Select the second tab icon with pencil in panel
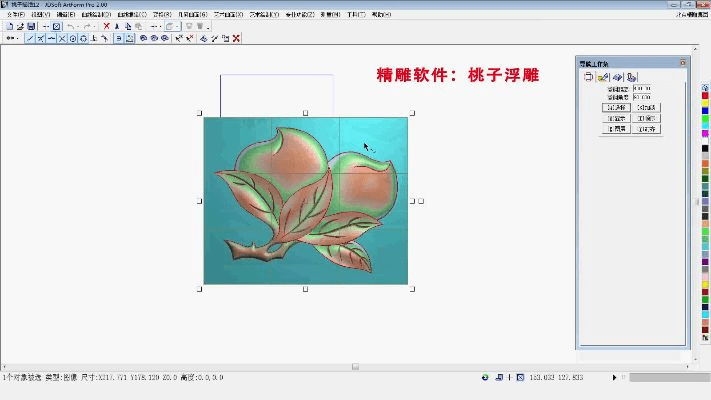 (x=603, y=77)
